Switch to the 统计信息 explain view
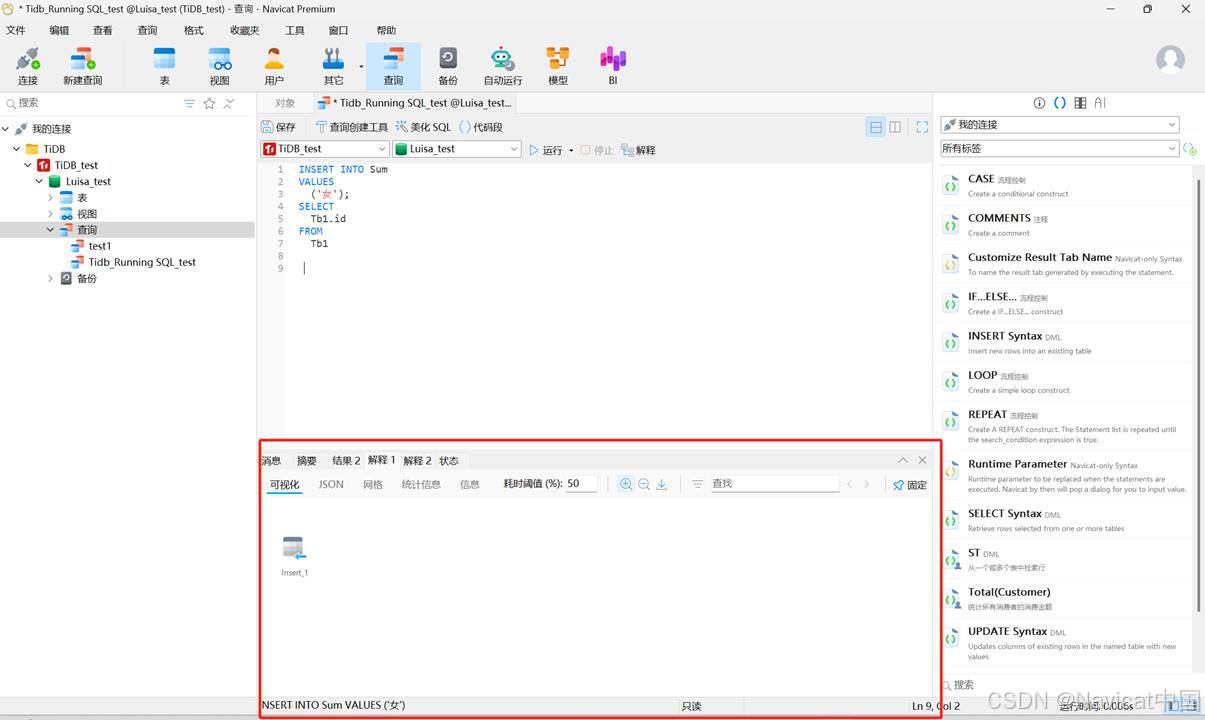Image resolution: width=1205 pixels, height=720 pixels. coord(421,484)
